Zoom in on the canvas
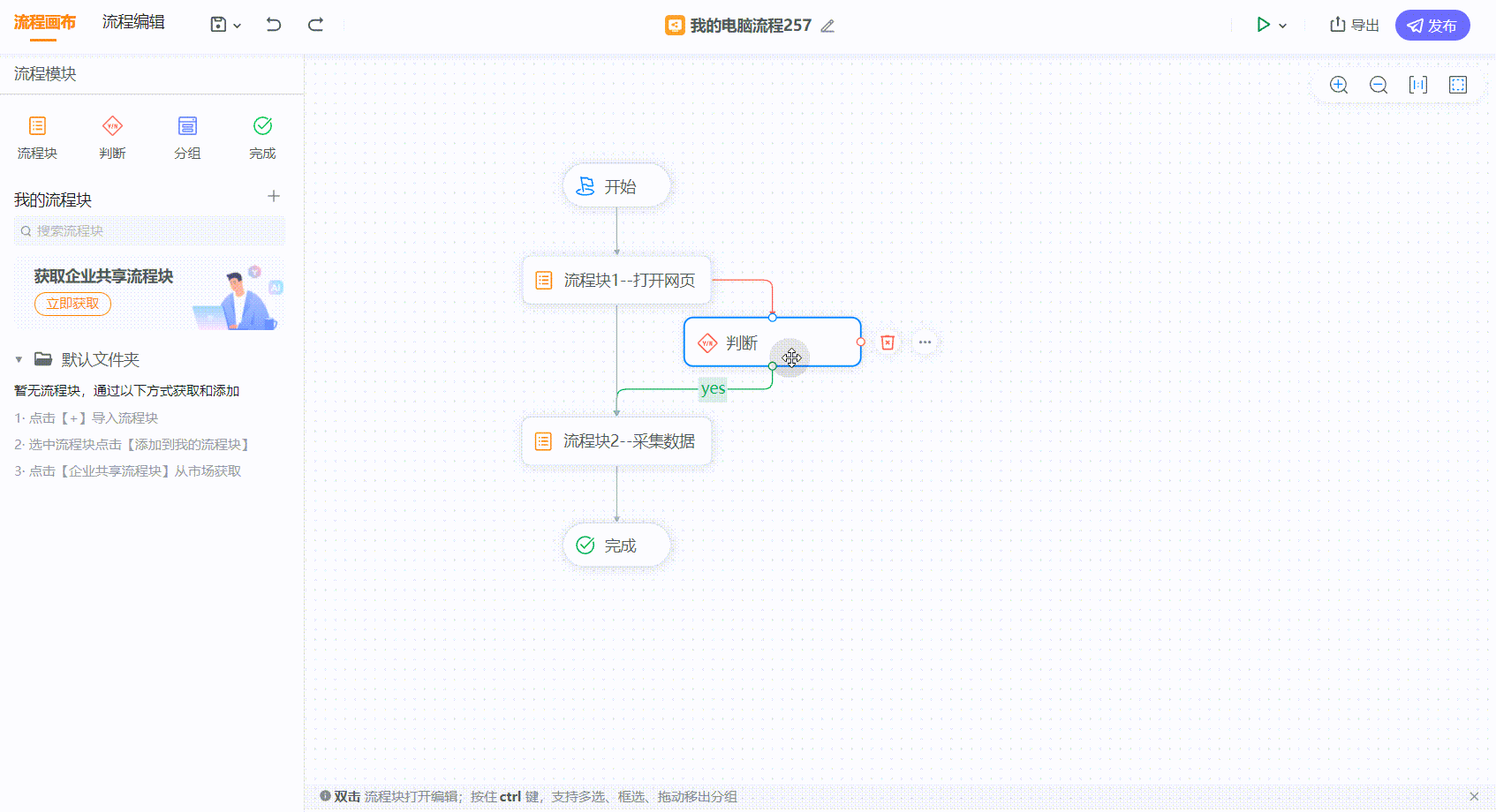The height and width of the screenshot is (812, 1496). point(1339,85)
